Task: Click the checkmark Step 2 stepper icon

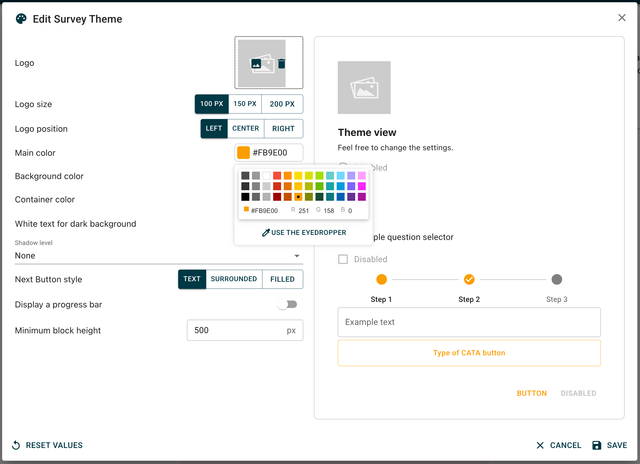Action: 469,280
